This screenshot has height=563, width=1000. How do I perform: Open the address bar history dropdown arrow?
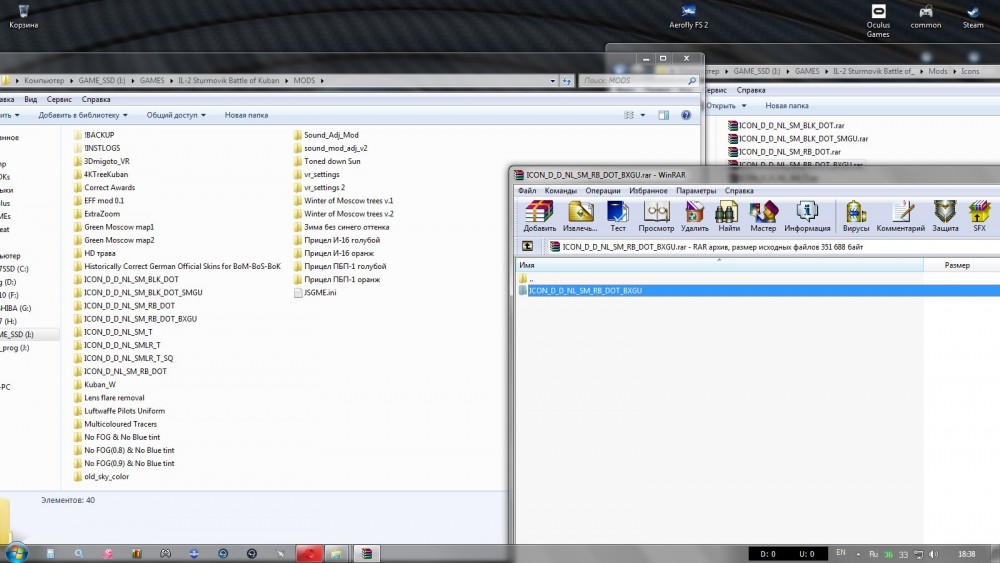coord(552,81)
